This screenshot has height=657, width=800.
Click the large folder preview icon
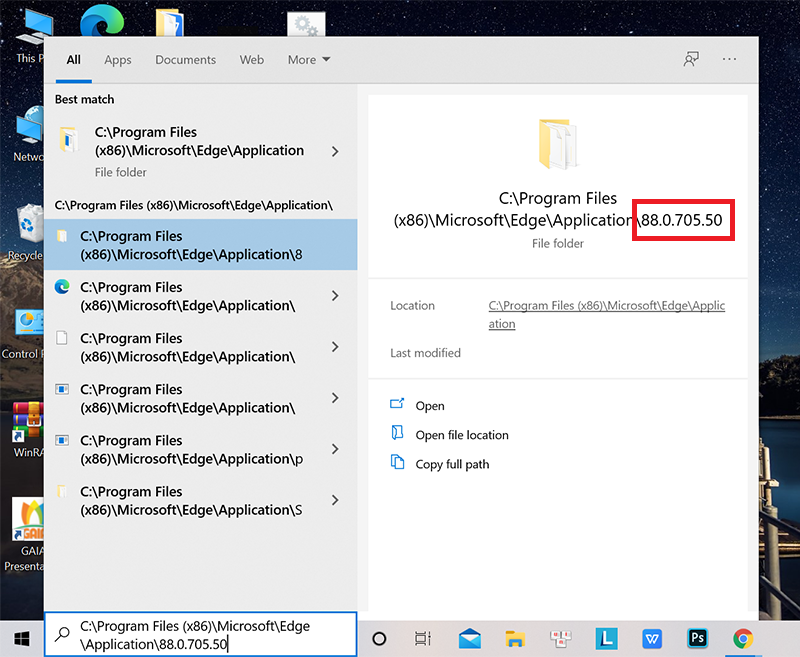(x=558, y=144)
